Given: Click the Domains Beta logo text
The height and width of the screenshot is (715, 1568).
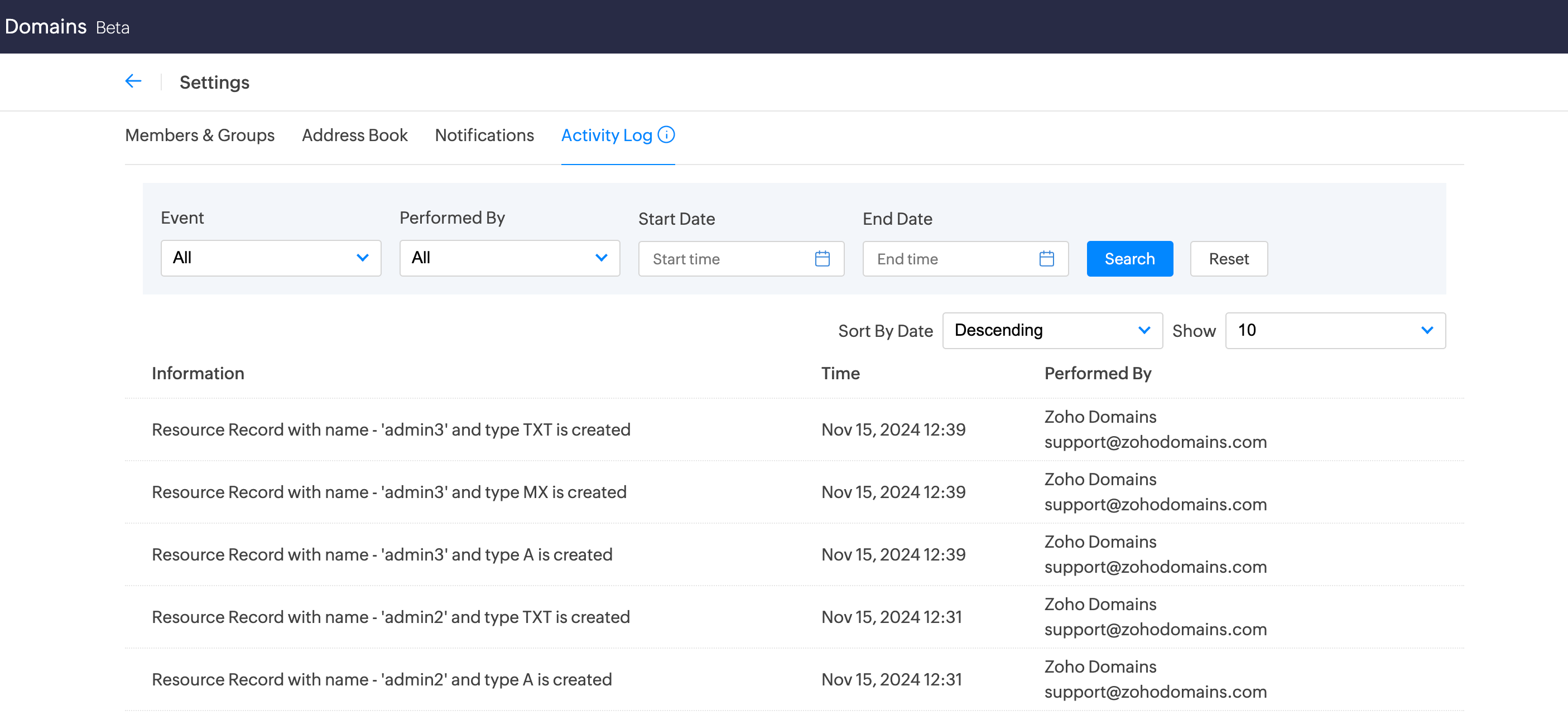Looking at the screenshot, I should 67,27.
